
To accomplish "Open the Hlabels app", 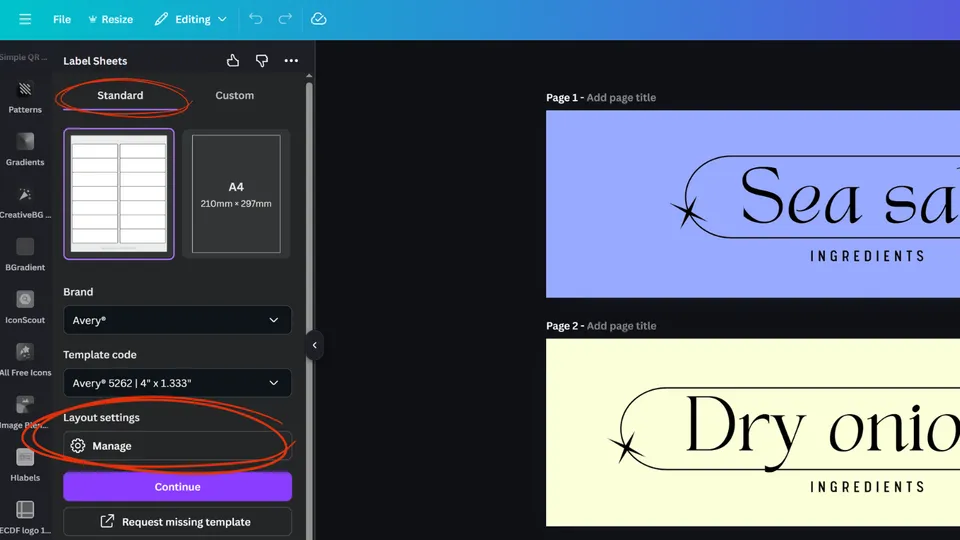I will coord(25,465).
